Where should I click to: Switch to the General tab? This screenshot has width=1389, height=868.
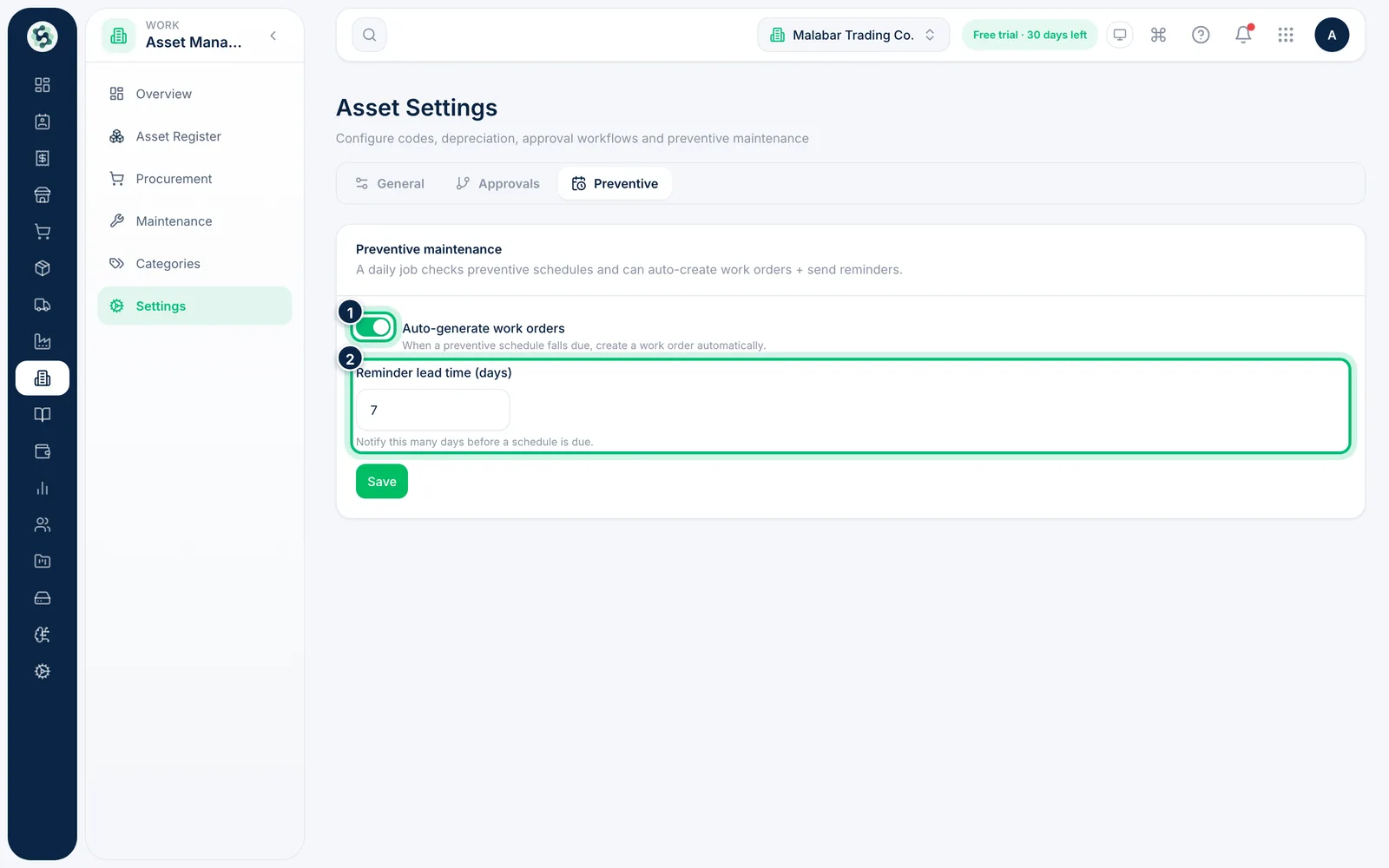[x=390, y=184]
